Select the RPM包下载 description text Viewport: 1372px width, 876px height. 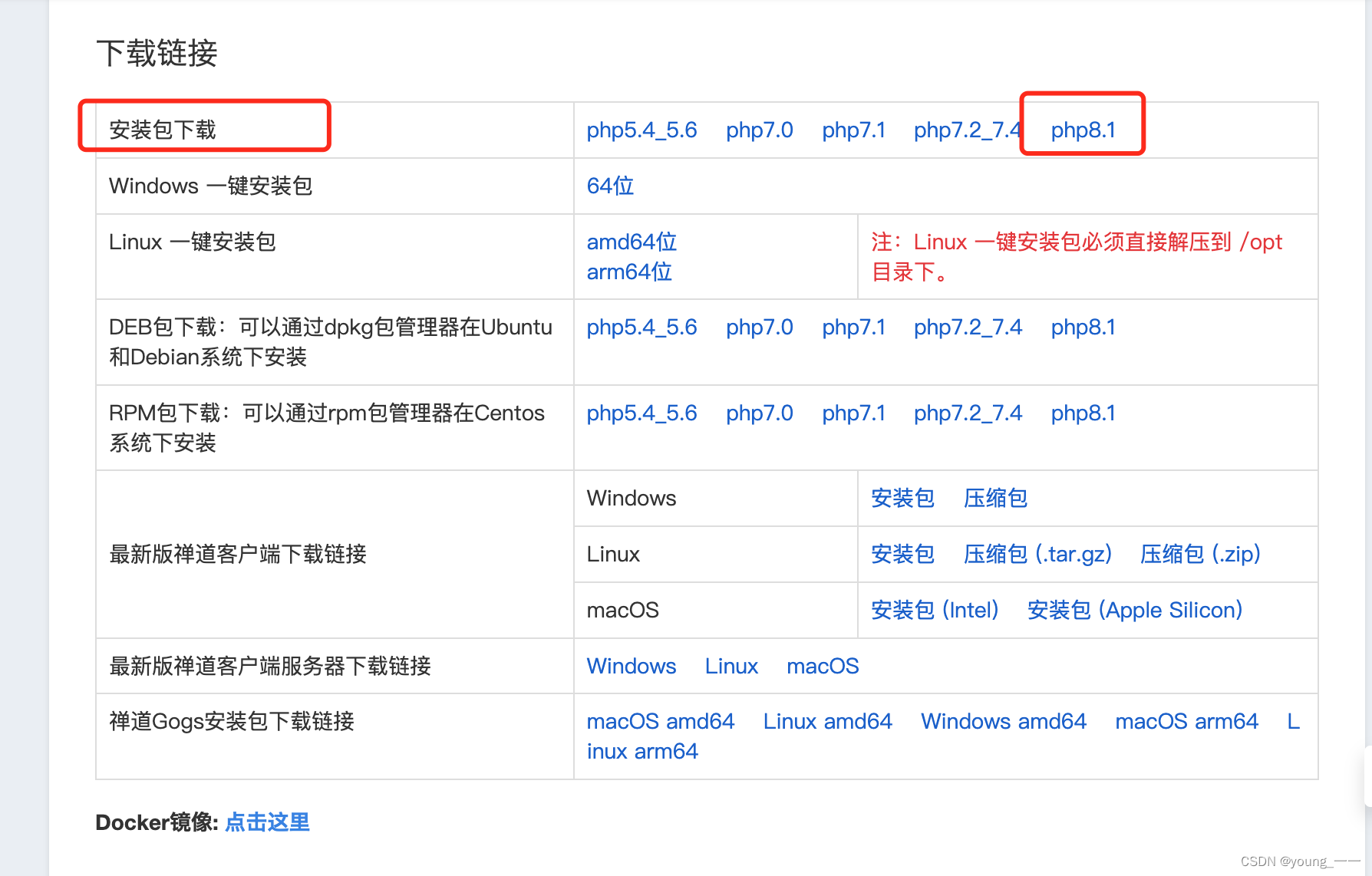[x=327, y=428]
